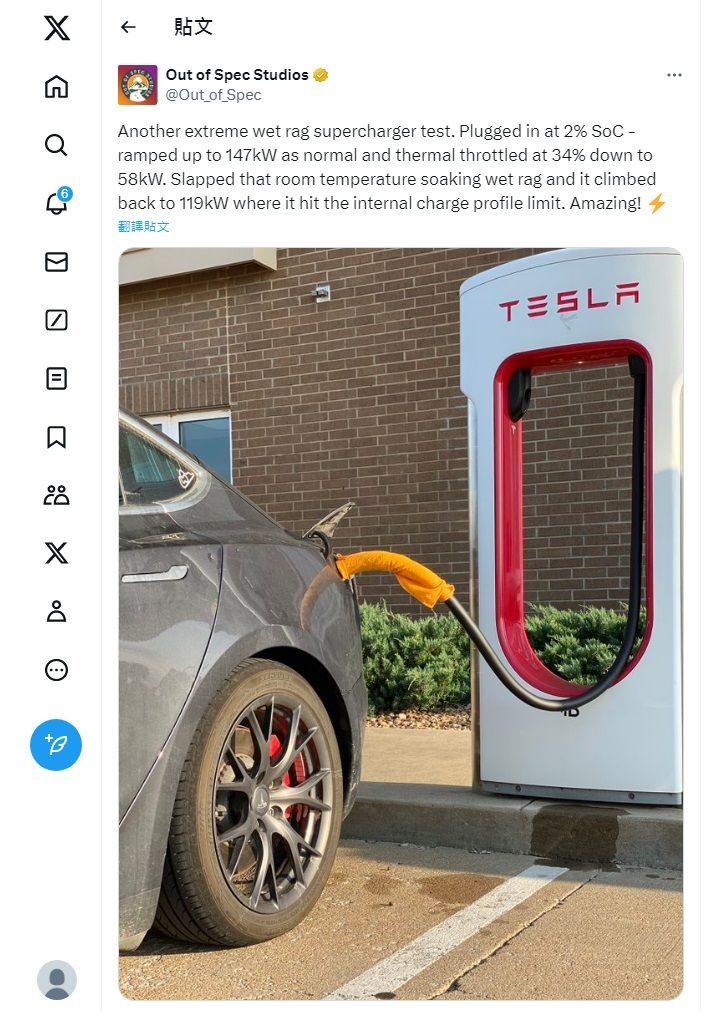Open Bookmarks icon in sidebar
Viewport: 710px width, 1011px height.
pos(56,437)
